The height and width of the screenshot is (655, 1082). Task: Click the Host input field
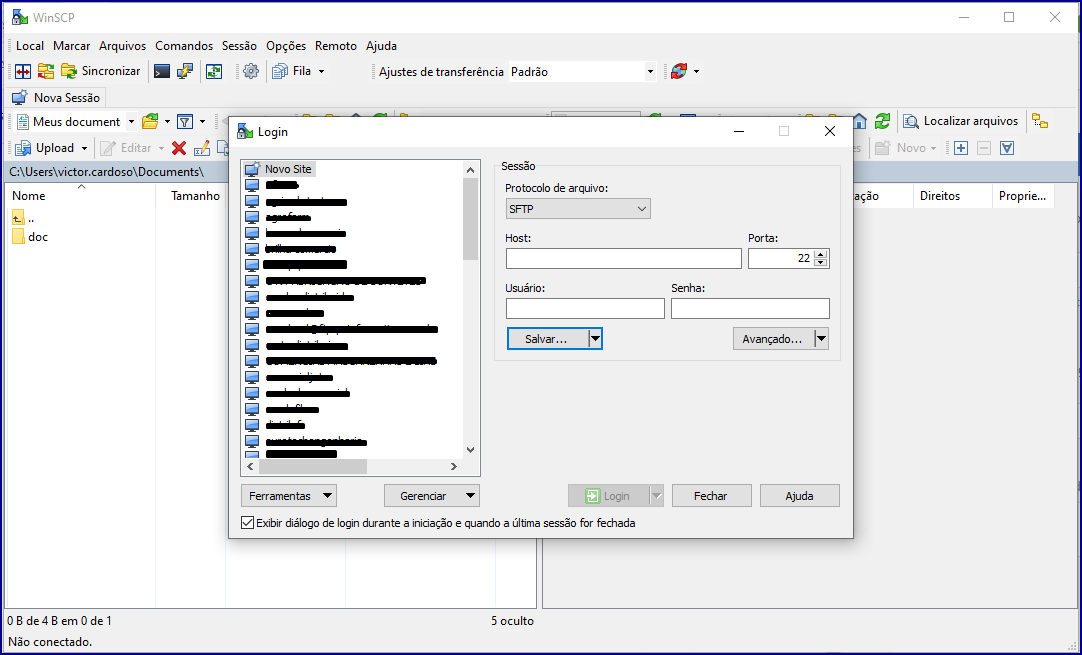(623, 259)
